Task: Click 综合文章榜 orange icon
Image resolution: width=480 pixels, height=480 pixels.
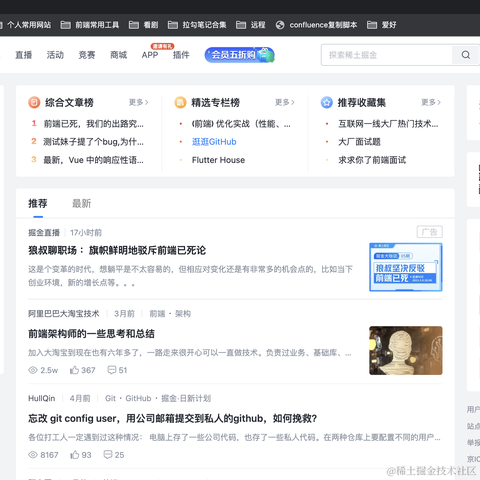Action: [34, 102]
